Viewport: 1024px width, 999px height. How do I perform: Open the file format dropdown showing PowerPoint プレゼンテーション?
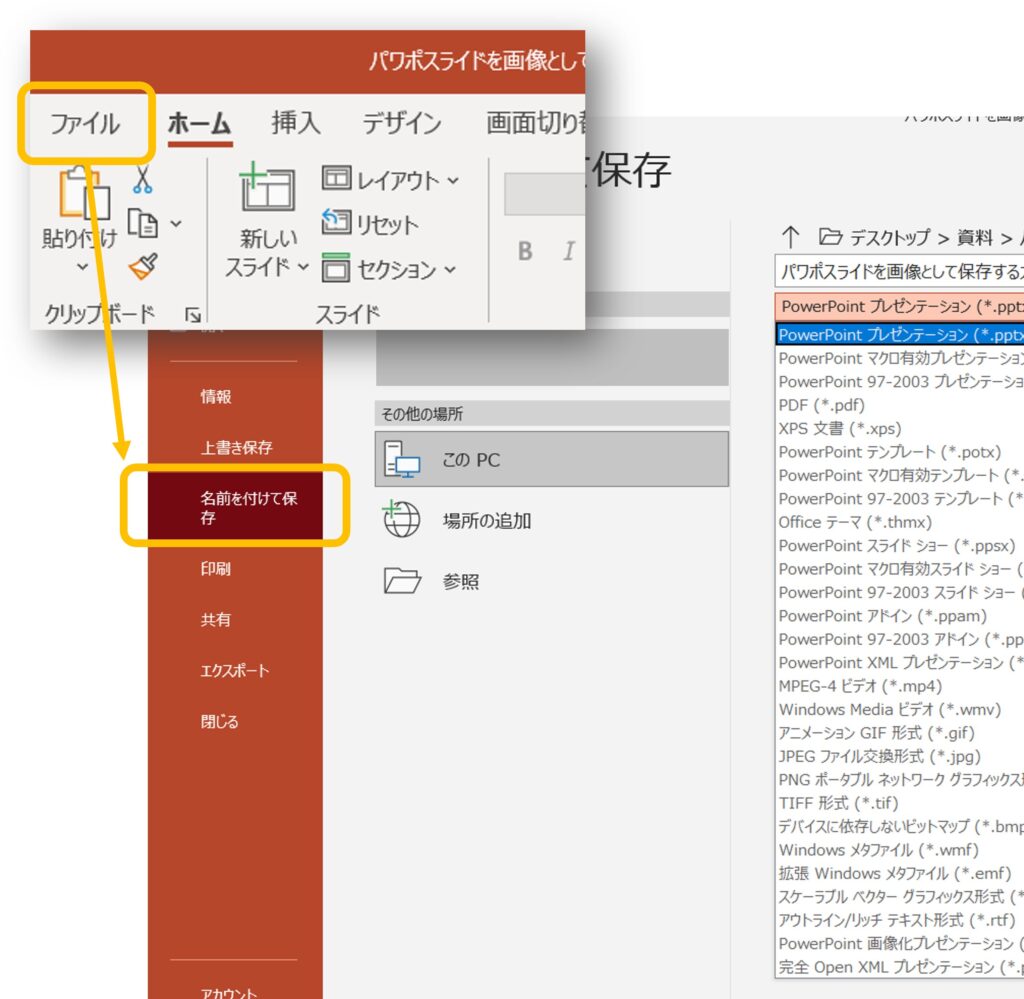890,306
